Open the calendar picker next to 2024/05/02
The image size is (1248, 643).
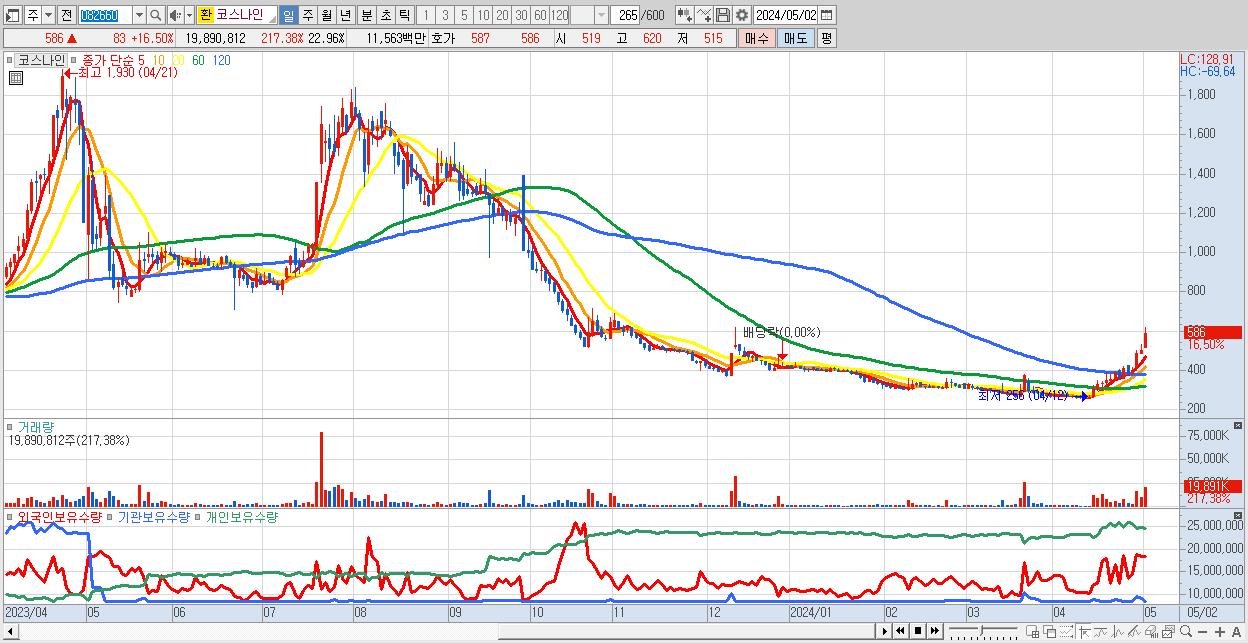coord(826,15)
